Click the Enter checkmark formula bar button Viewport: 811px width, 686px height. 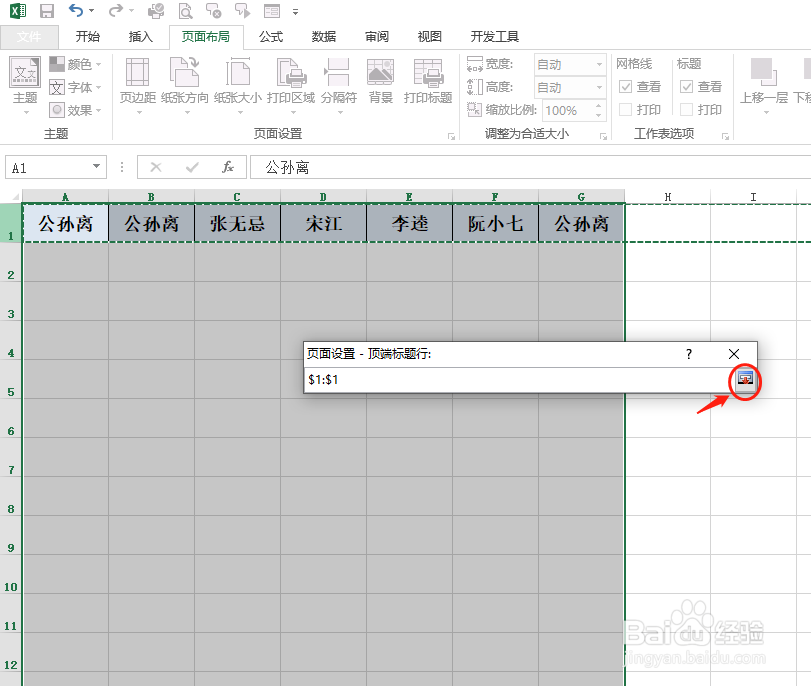coord(192,167)
